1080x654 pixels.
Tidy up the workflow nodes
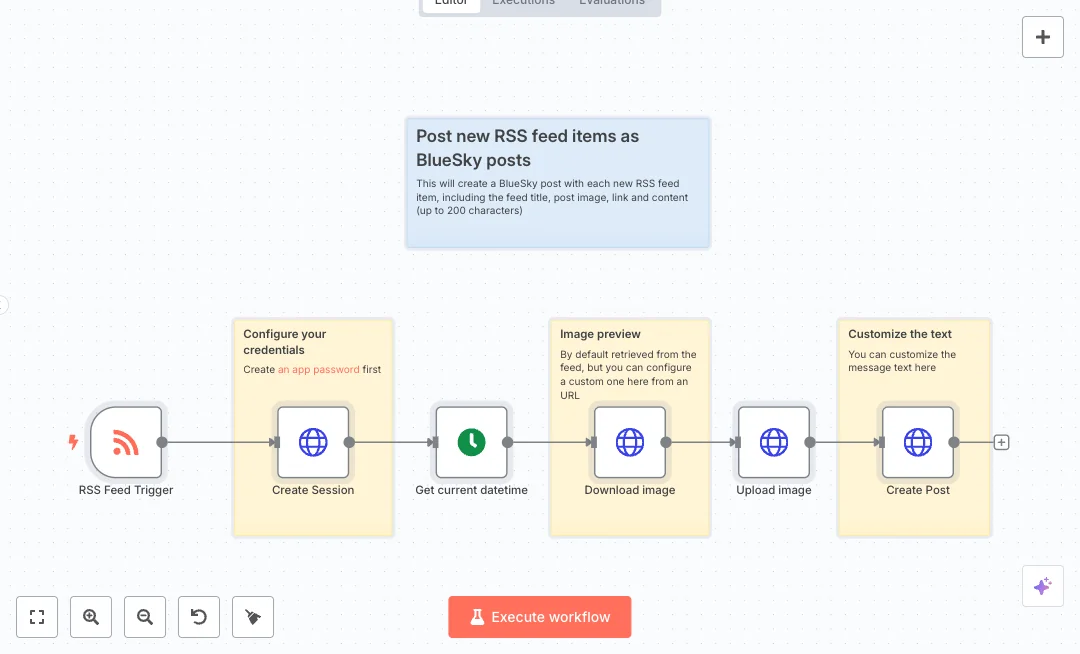253,617
